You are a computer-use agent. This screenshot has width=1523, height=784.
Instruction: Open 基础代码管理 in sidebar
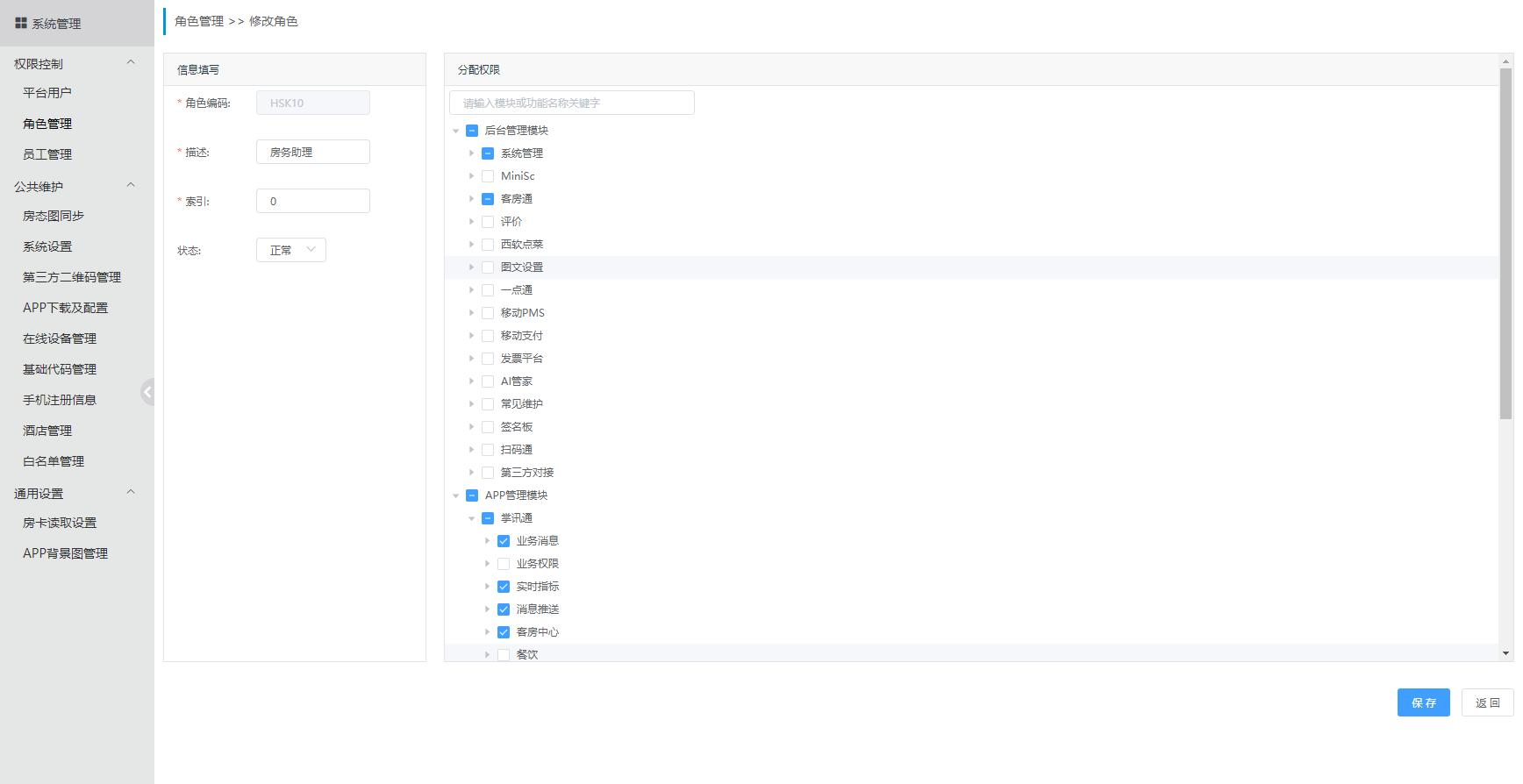[60, 369]
